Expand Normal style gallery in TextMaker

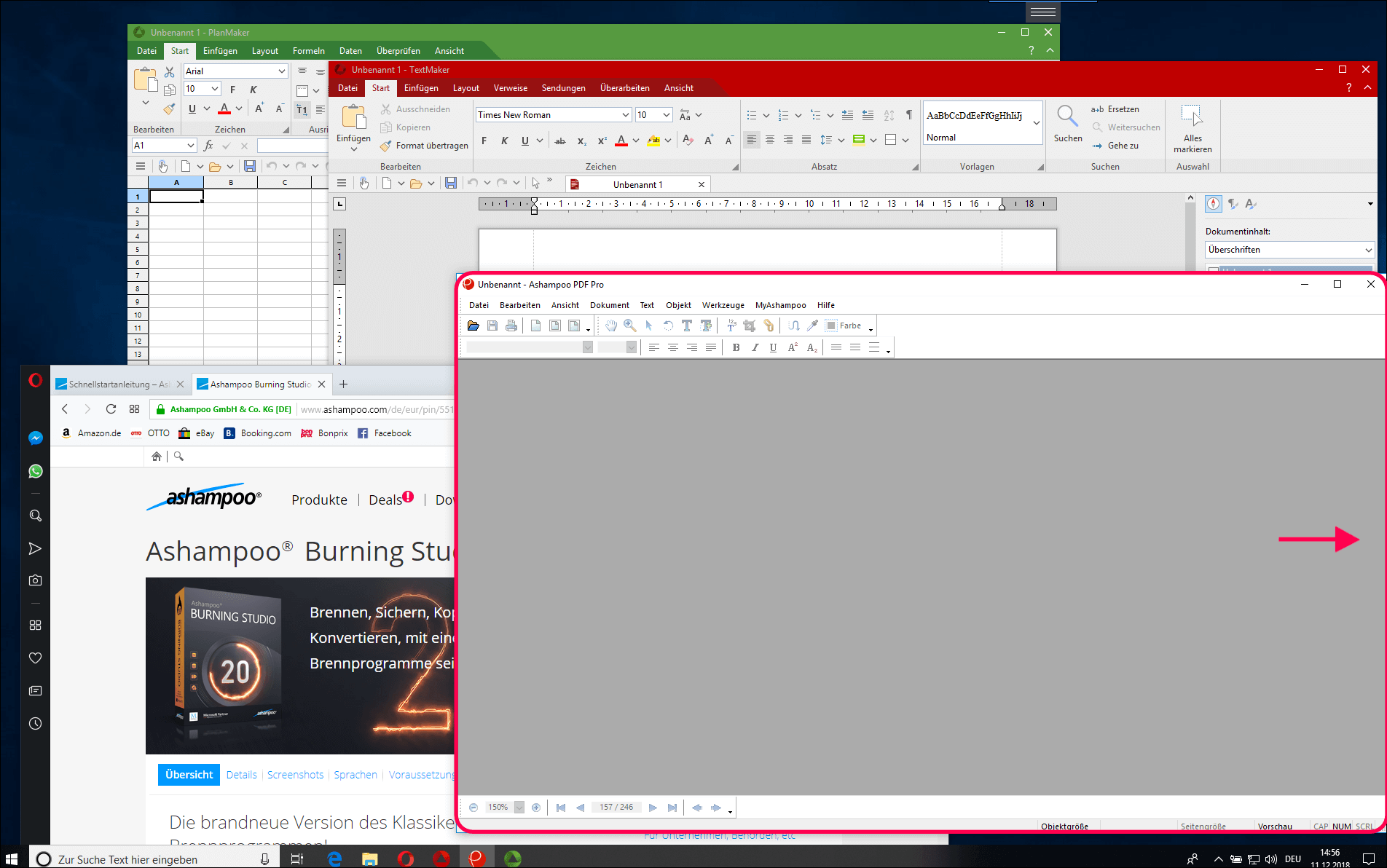coord(1036,123)
